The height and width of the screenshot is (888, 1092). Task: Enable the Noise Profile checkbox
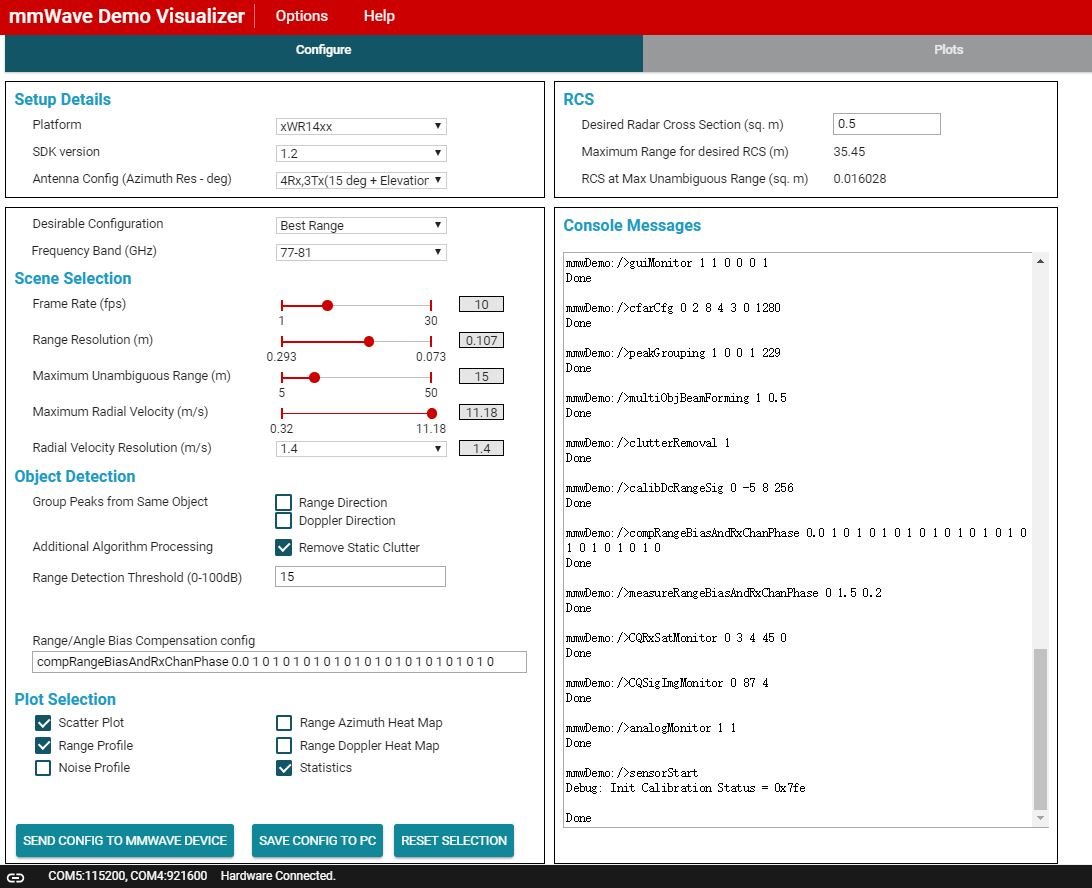(43, 768)
